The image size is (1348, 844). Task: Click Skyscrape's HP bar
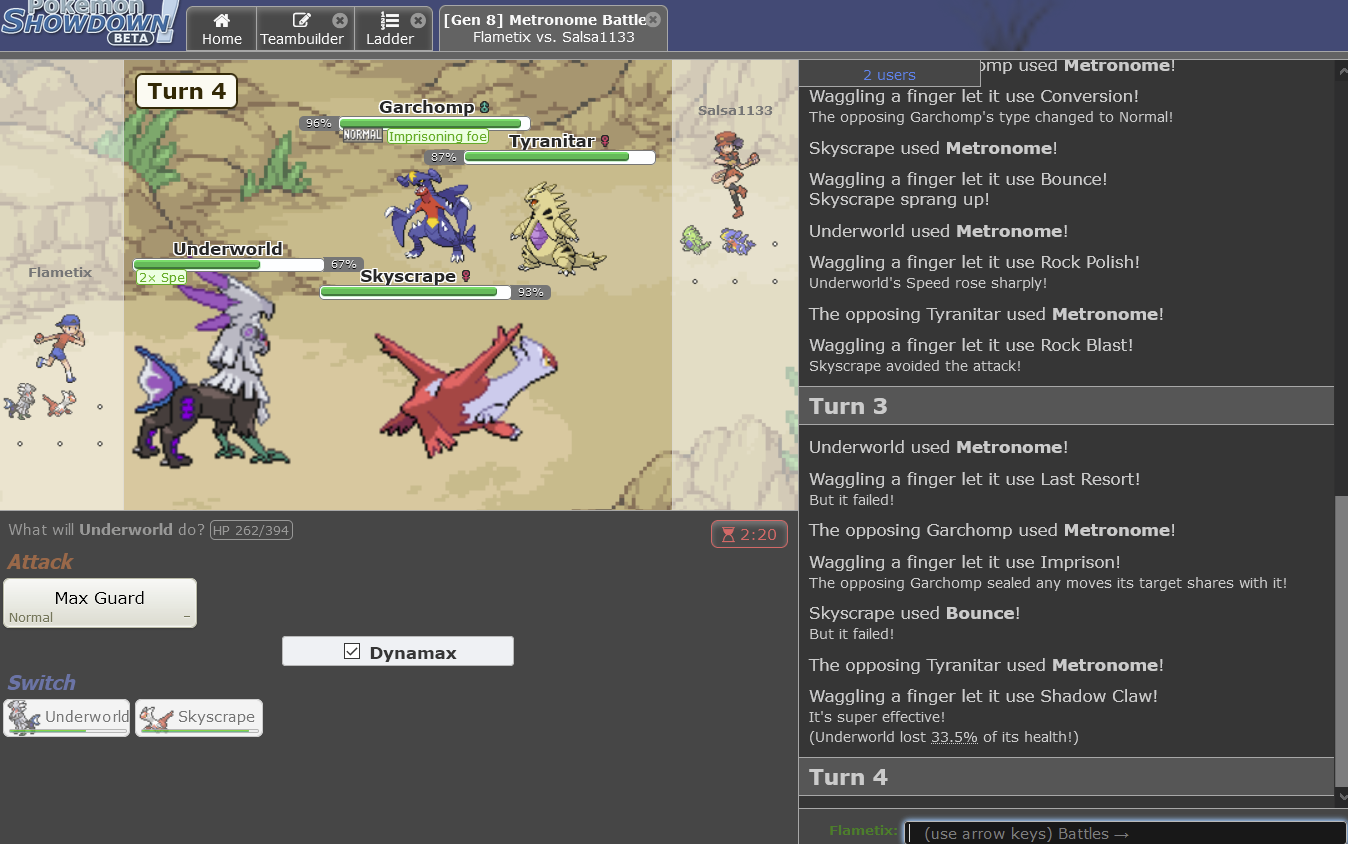pos(415,292)
